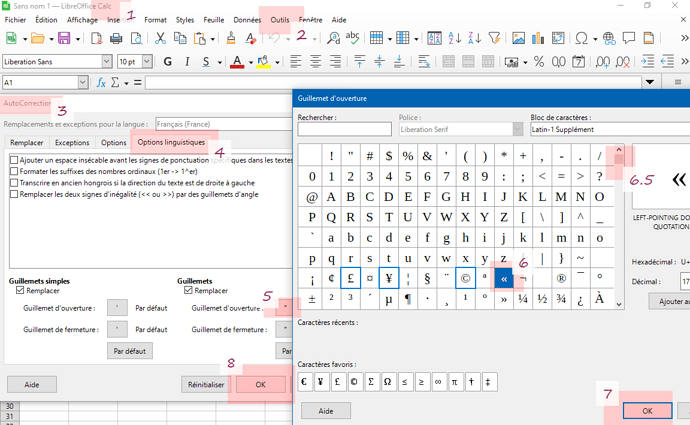Enable non-breaking space before punctuation checkbox
This screenshot has width=690, height=425.
pyautogui.click(x=14, y=160)
